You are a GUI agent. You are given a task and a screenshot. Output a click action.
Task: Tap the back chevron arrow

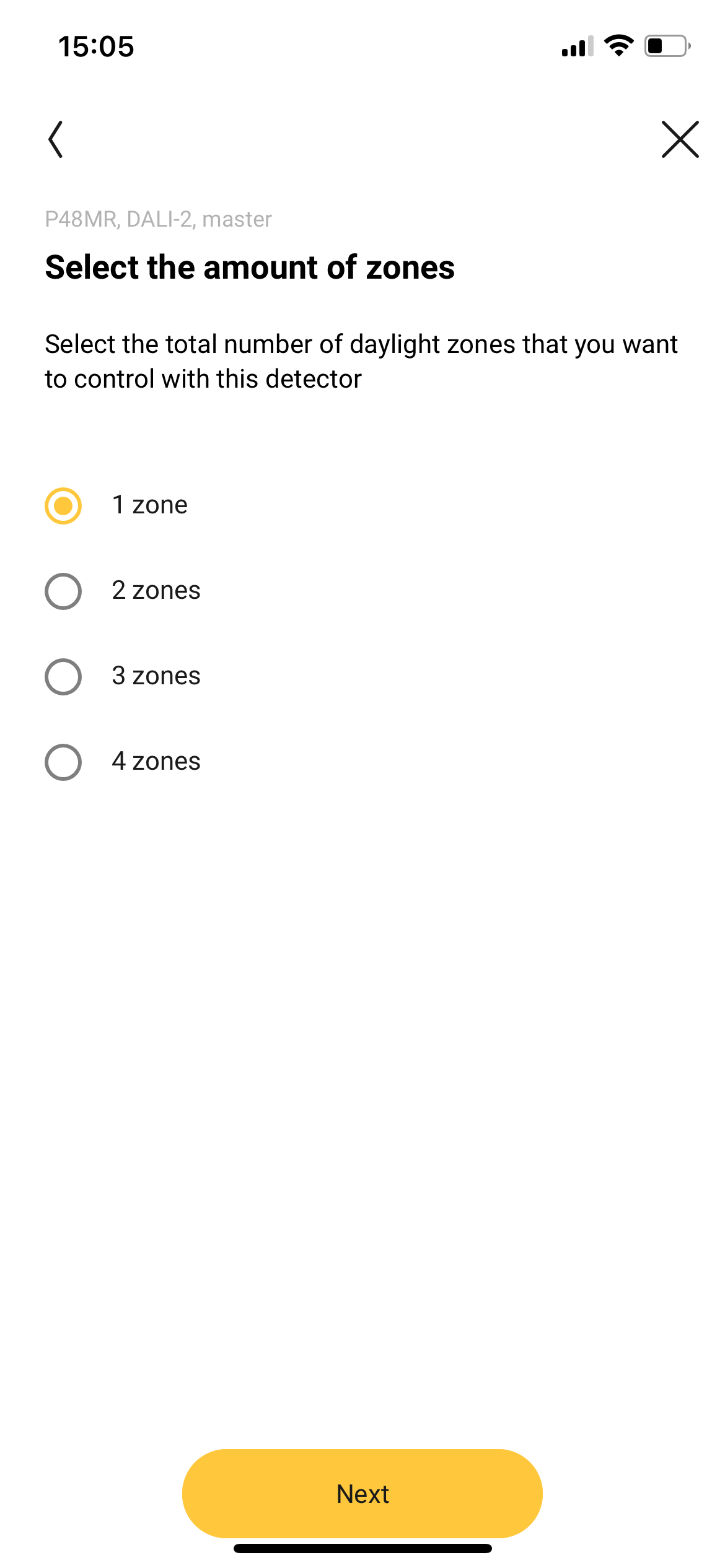56,139
